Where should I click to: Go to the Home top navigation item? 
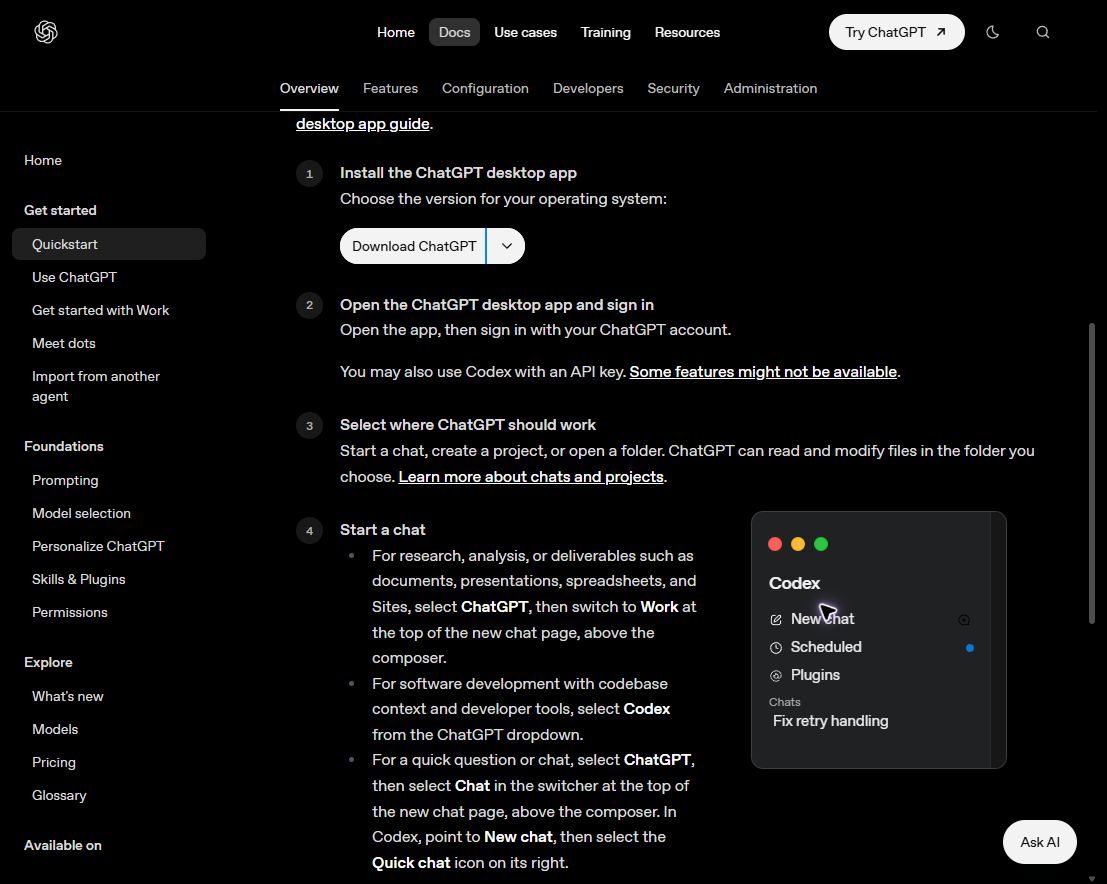click(x=395, y=32)
